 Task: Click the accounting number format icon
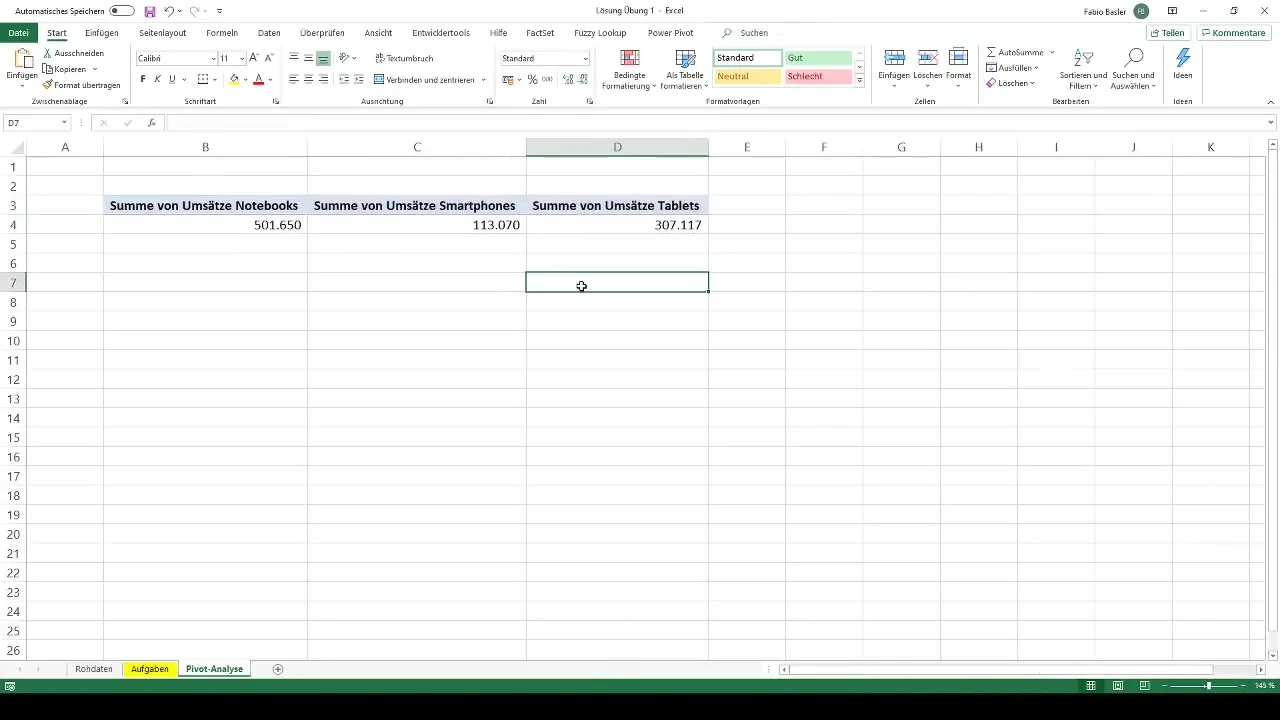tap(508, 79)
